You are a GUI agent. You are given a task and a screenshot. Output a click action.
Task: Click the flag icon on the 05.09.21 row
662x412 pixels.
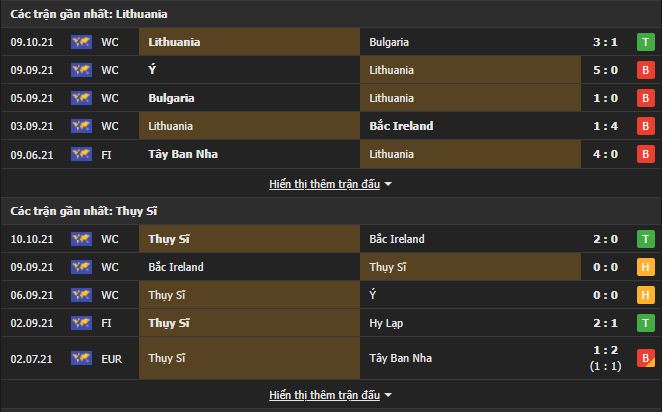[x=81, y=99]
